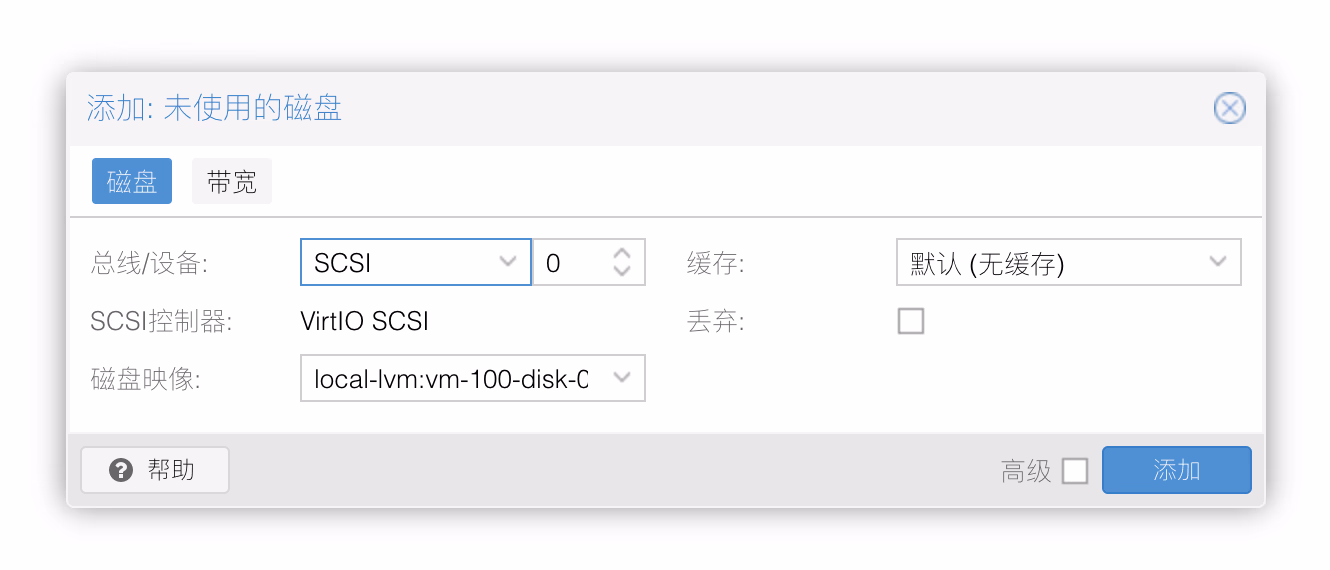1330x570 pixels.
Task: Click the 帮助 button label text
Action: 171,470
